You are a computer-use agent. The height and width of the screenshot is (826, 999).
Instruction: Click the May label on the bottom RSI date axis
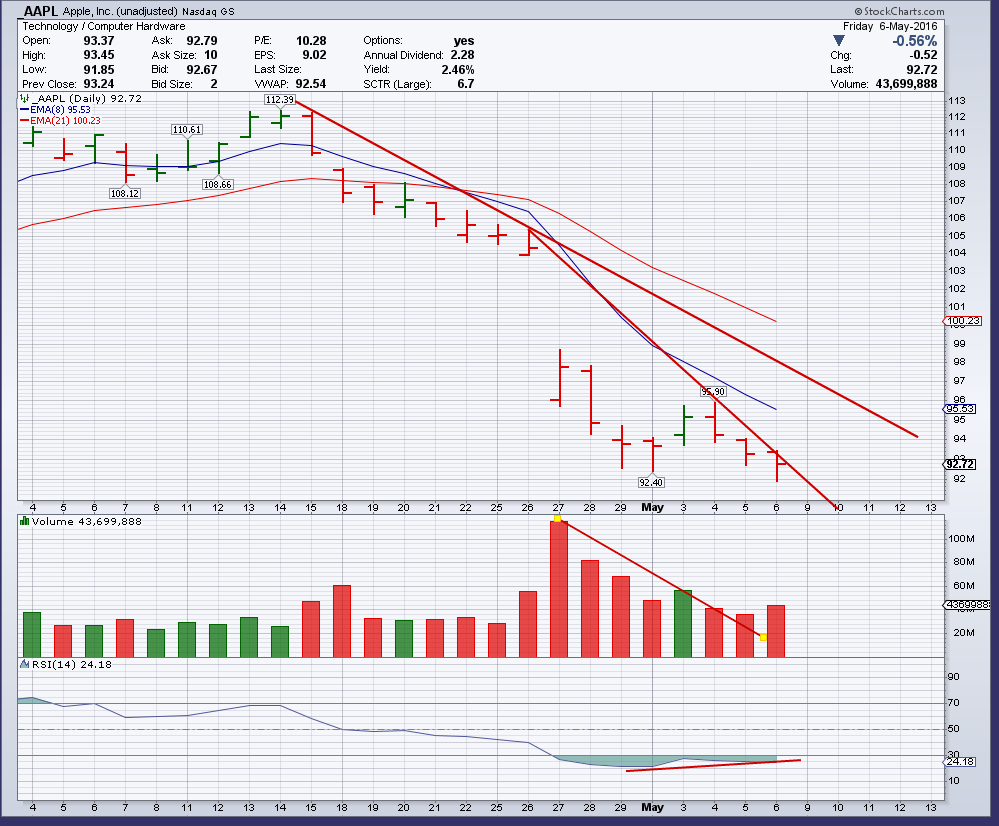(652, 807)
